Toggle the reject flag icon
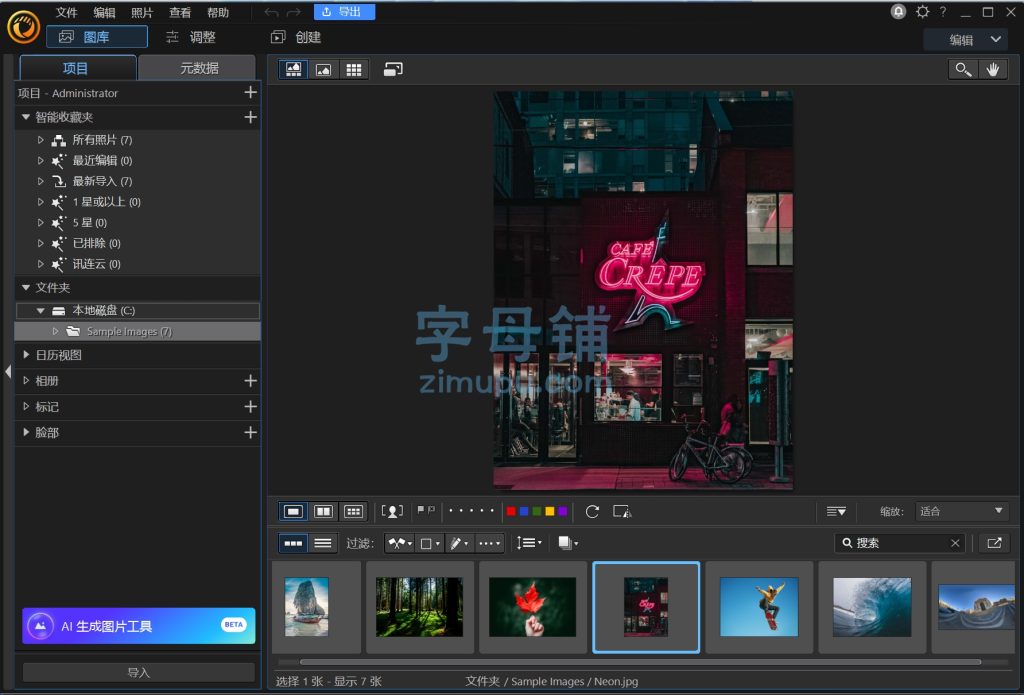Viewport: 1024px width, 695px height. pyautogui.click(x=432, y=510)
